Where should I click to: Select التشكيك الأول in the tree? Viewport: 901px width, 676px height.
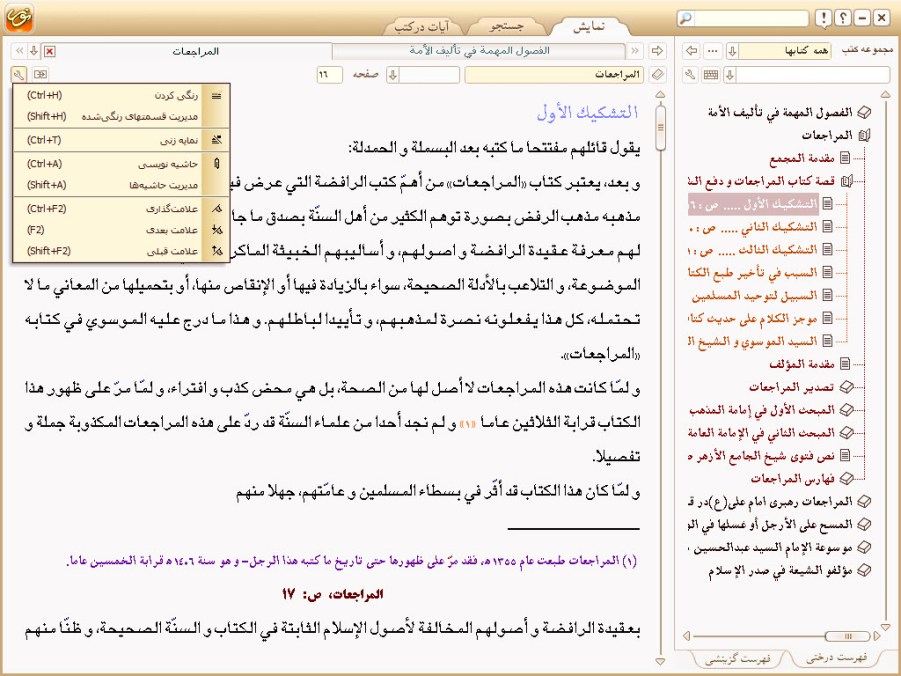[753, 204]
